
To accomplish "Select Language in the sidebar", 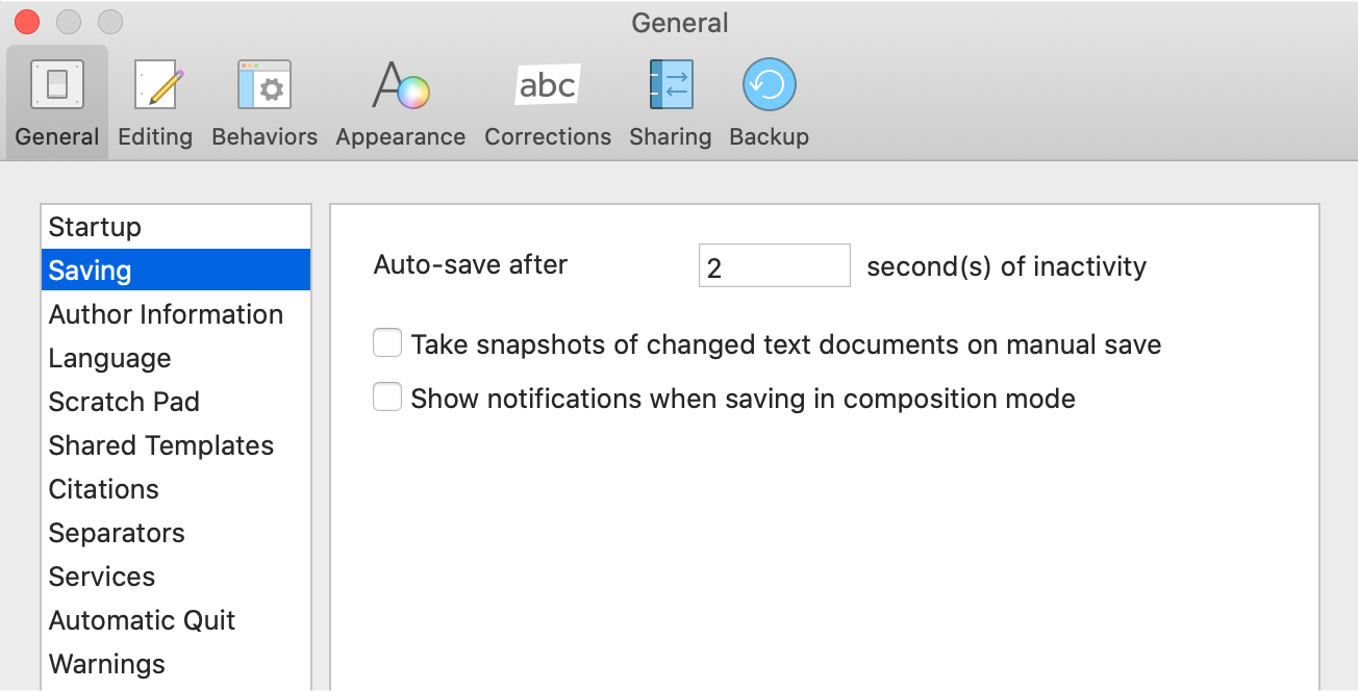I will (110, 358).
